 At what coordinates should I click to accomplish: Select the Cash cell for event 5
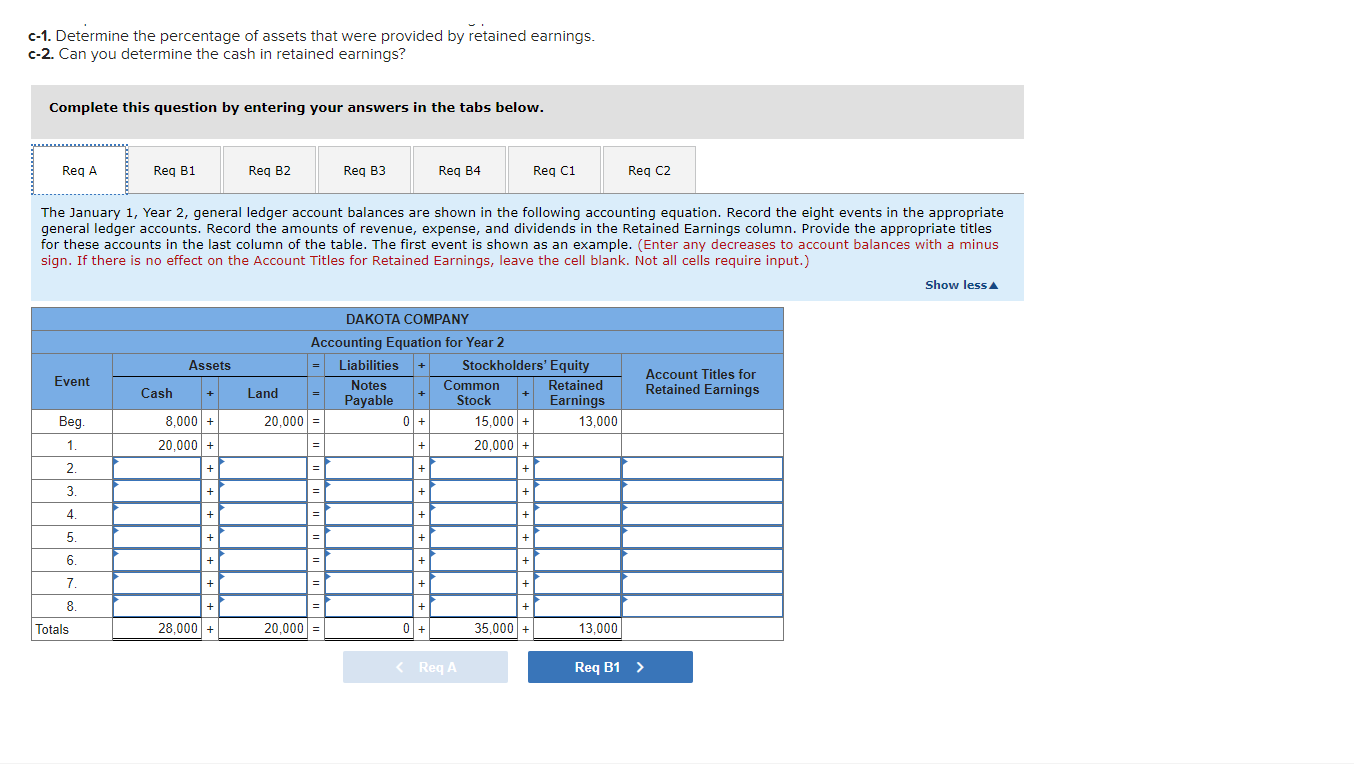pos(157,537)
